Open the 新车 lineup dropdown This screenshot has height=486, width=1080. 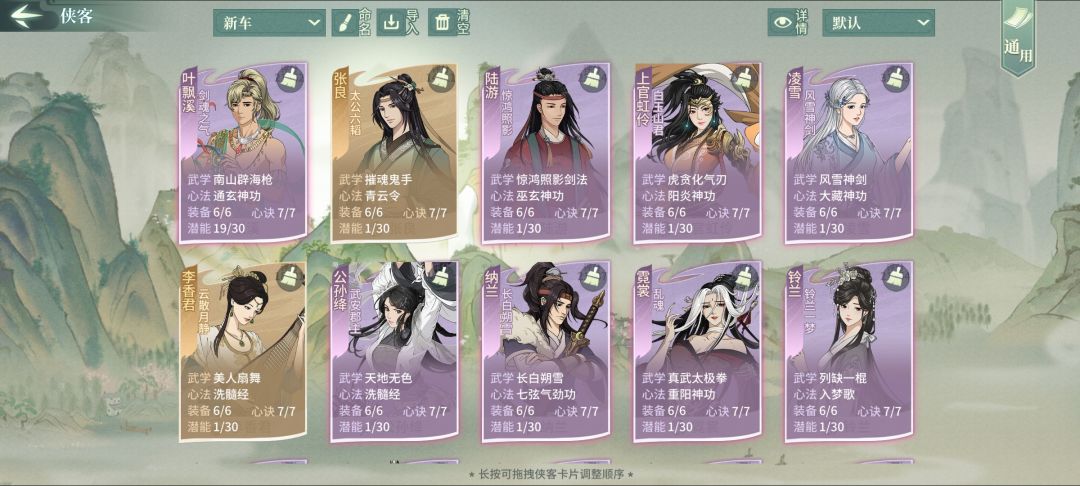269,23
